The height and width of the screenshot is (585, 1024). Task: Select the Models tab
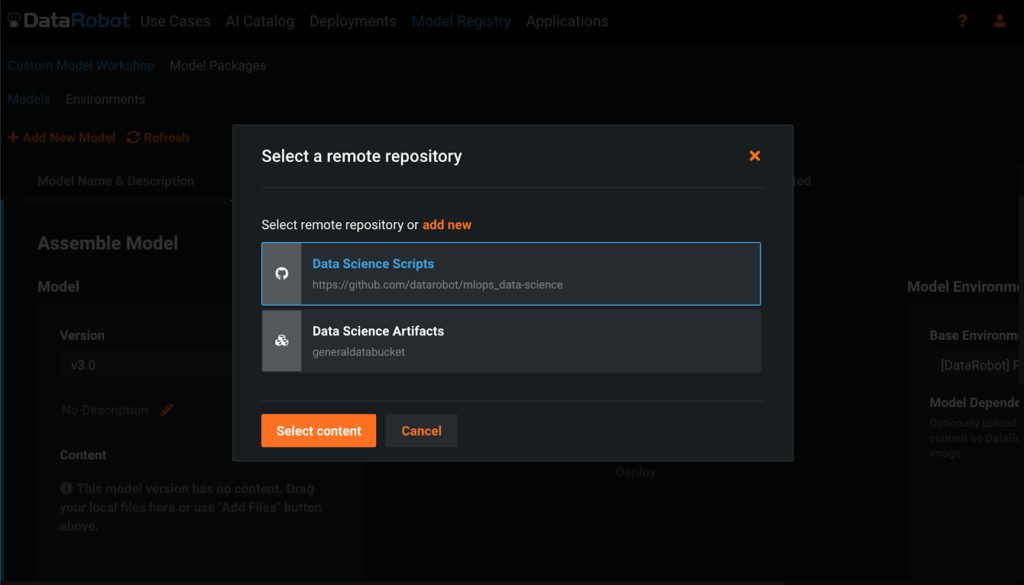tap(28, 99)
